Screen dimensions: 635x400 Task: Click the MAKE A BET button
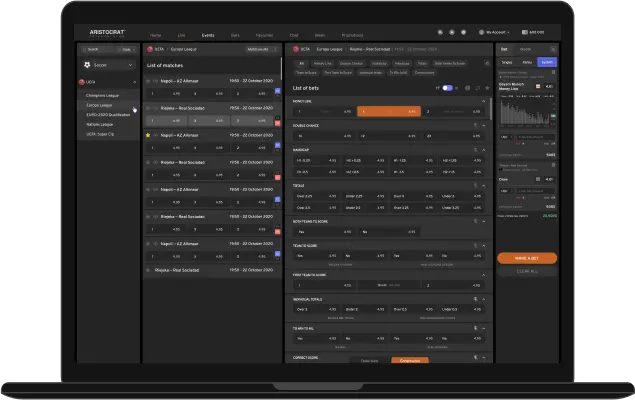click(527, 258)
